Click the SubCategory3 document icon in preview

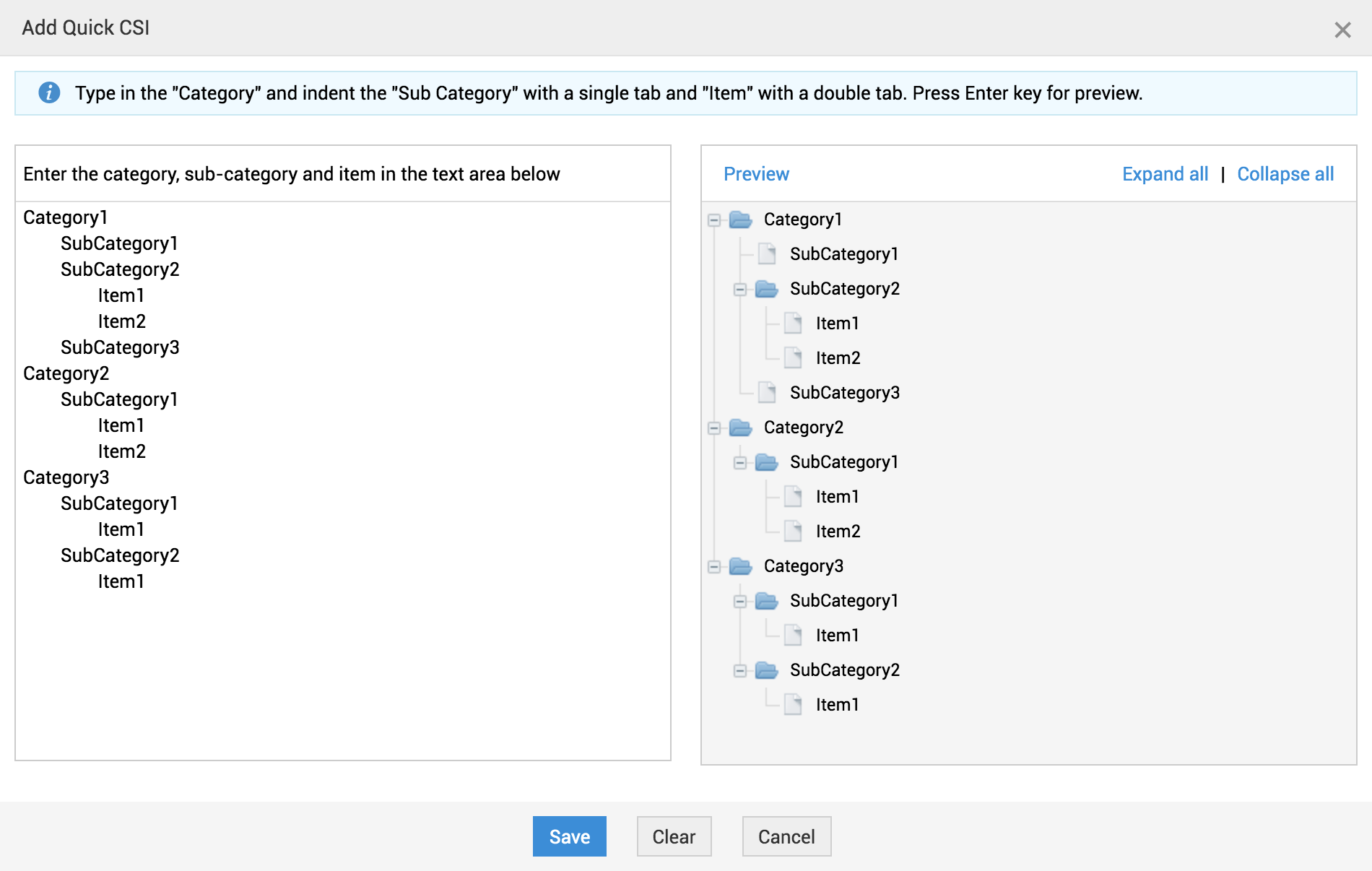point(767,393)
